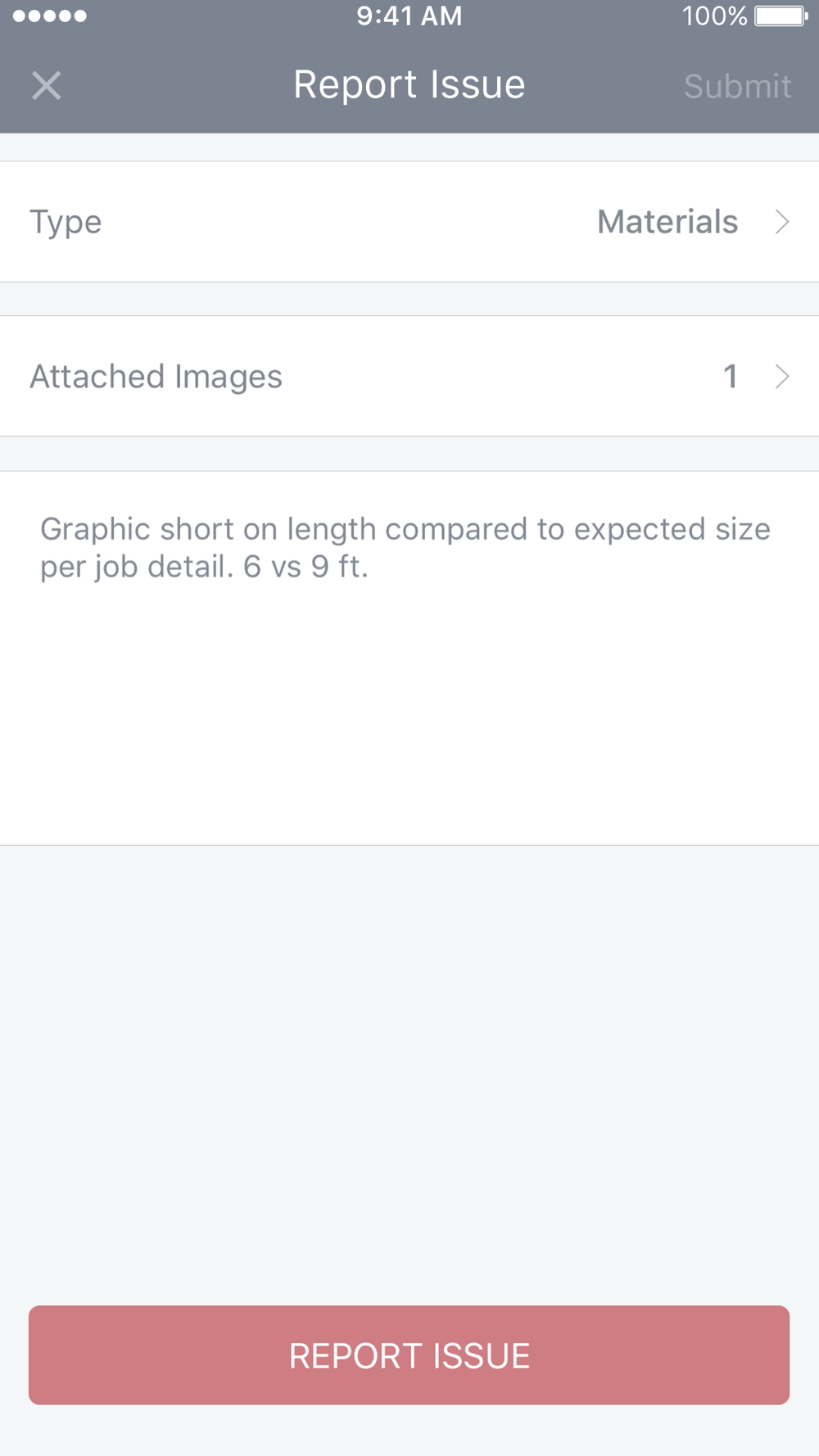Tap the empty gray area above REPORT ISSUE button
This screenshot has height=1456, width=819.
[x=409, y=1073]
